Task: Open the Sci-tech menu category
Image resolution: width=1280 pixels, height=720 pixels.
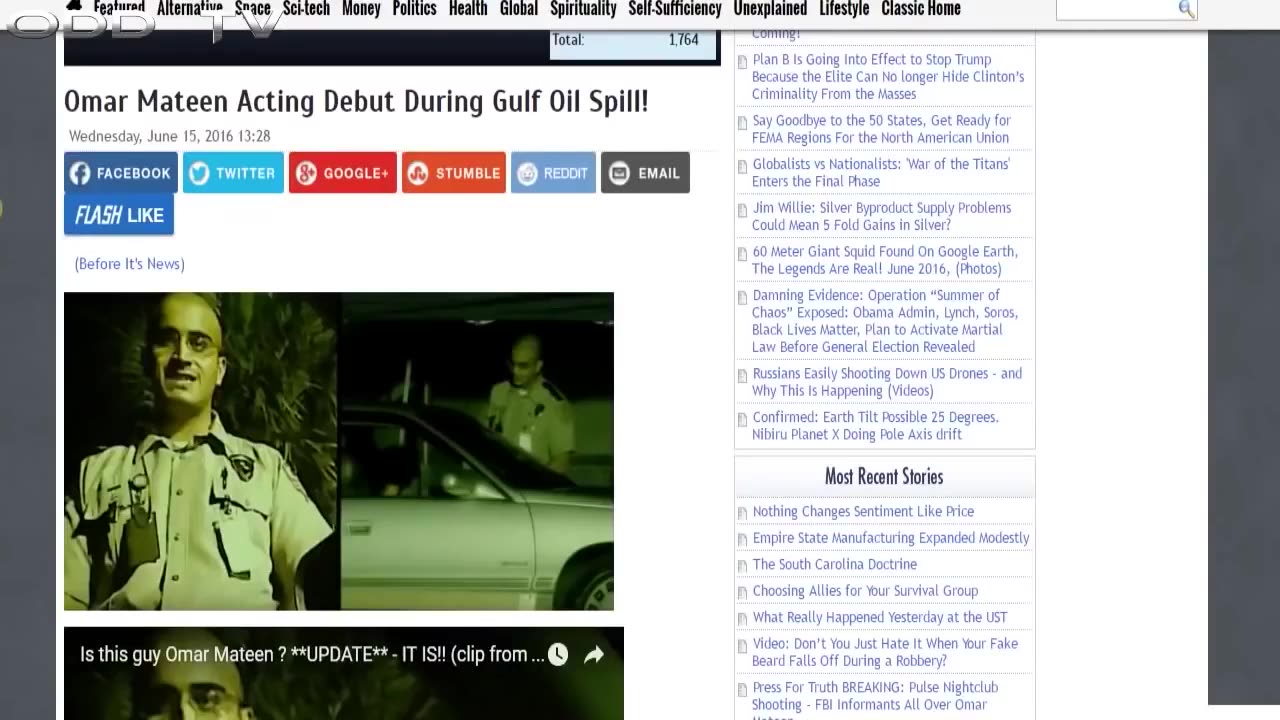Action: click(306, 9)
